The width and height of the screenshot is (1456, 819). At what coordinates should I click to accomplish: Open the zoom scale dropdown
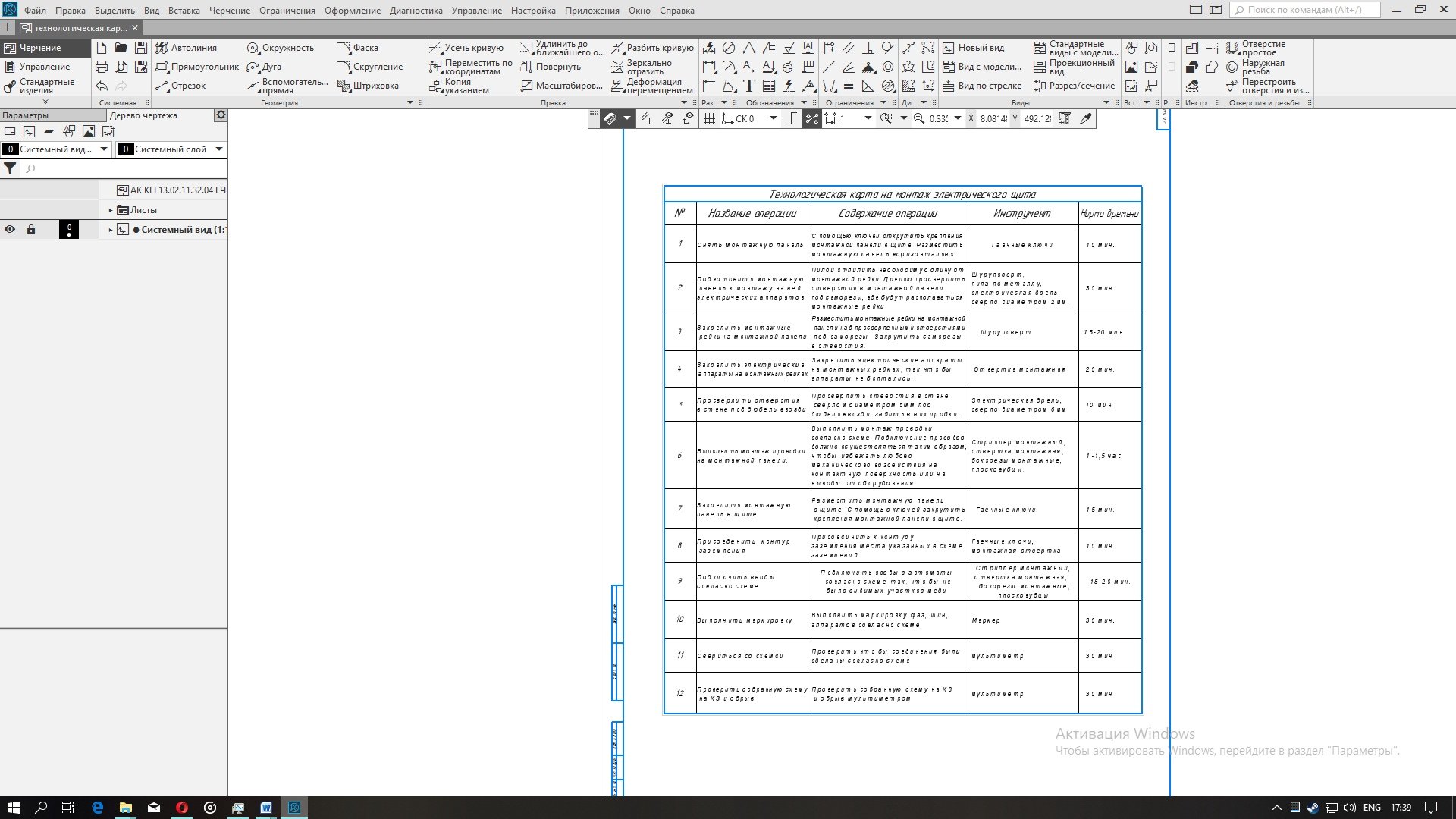958,119
